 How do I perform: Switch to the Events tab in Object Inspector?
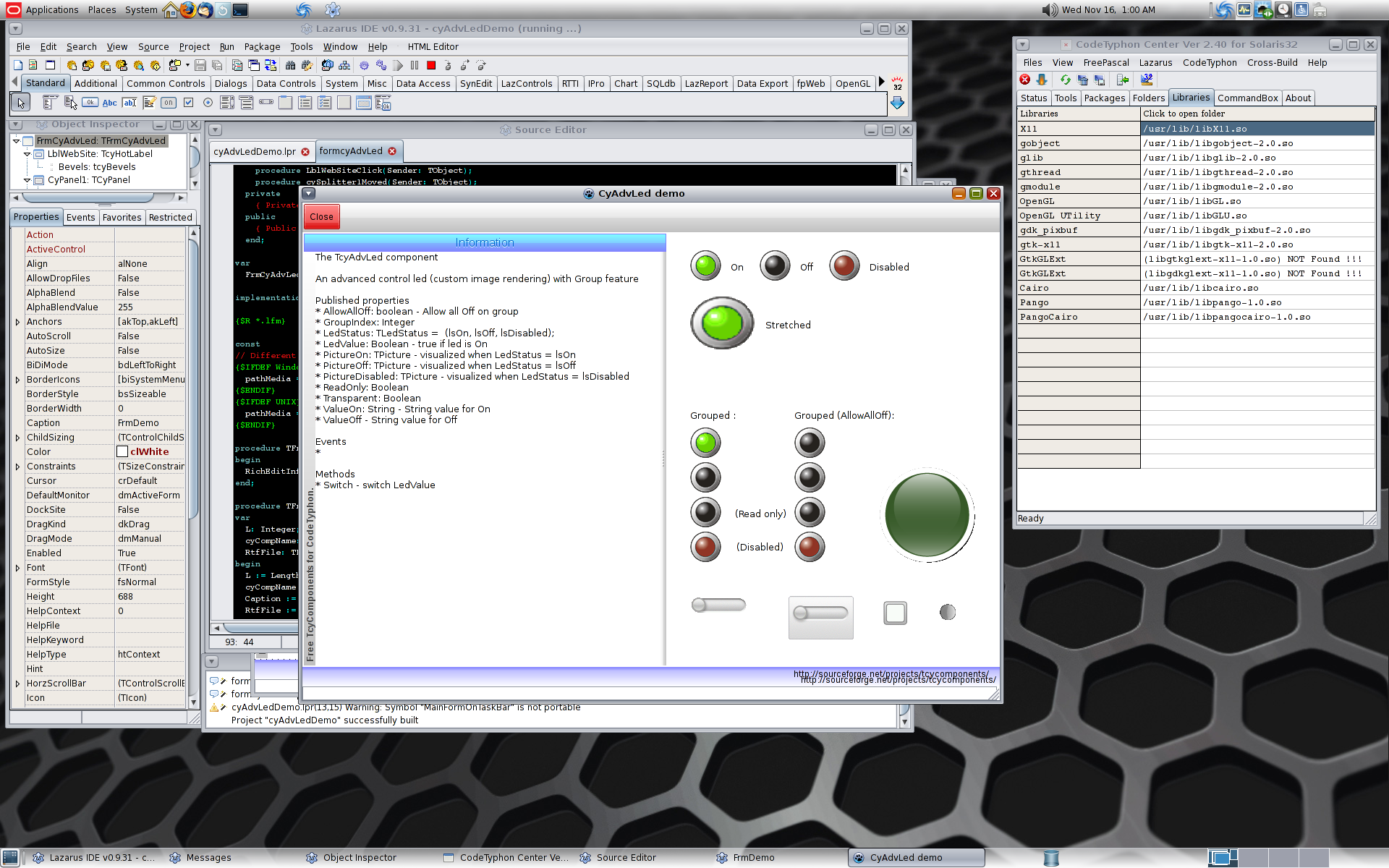[x=80, y=217]
